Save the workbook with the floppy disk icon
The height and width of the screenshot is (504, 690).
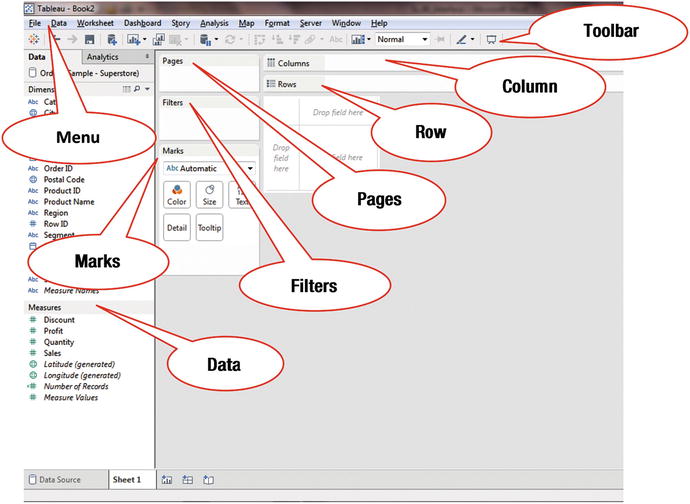pyautogui.click(x=89, y=40)
